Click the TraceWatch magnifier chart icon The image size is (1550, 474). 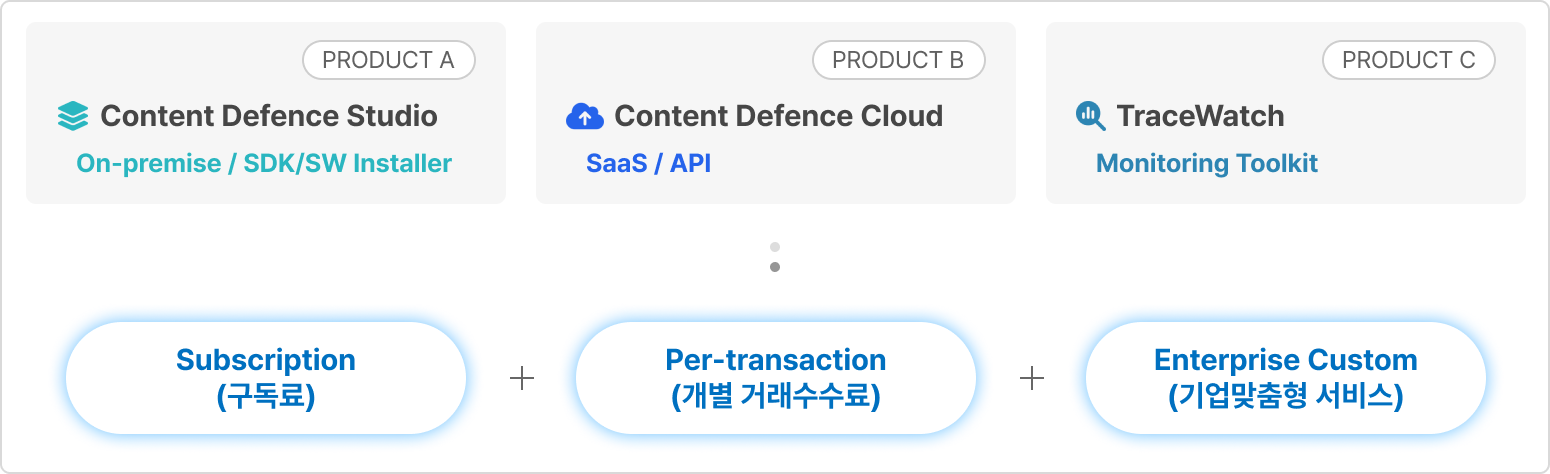click(x=1090, y=117)
